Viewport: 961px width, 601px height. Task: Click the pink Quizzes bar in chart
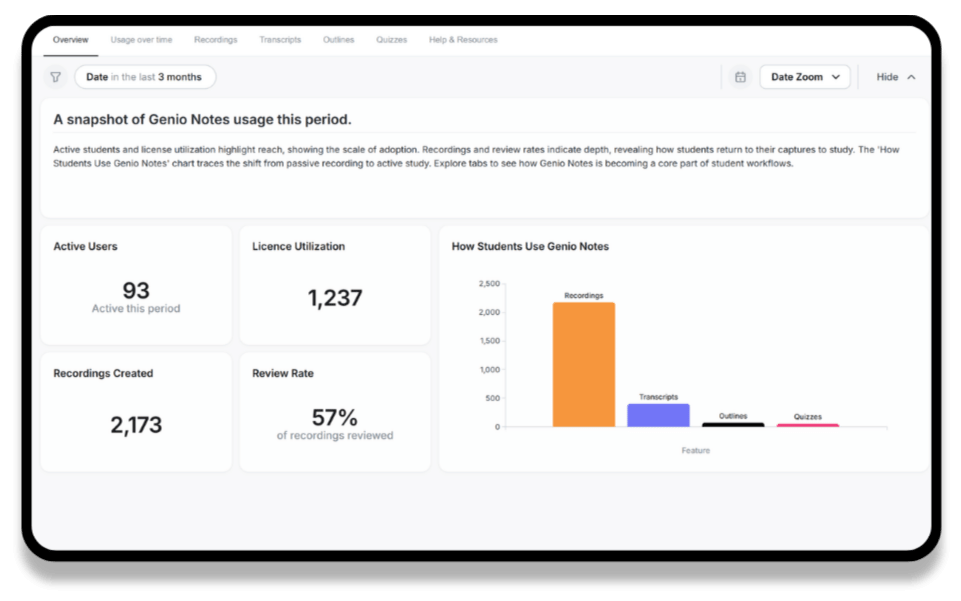[808, 425]
